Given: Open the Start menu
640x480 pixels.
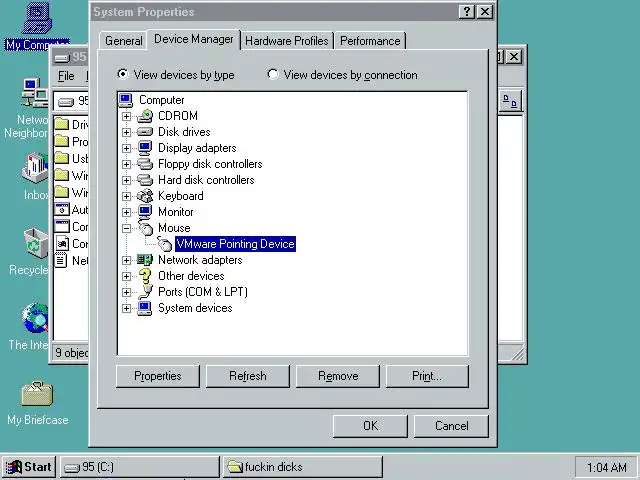Looking at the screenshot, I should (x=29, y=467).
